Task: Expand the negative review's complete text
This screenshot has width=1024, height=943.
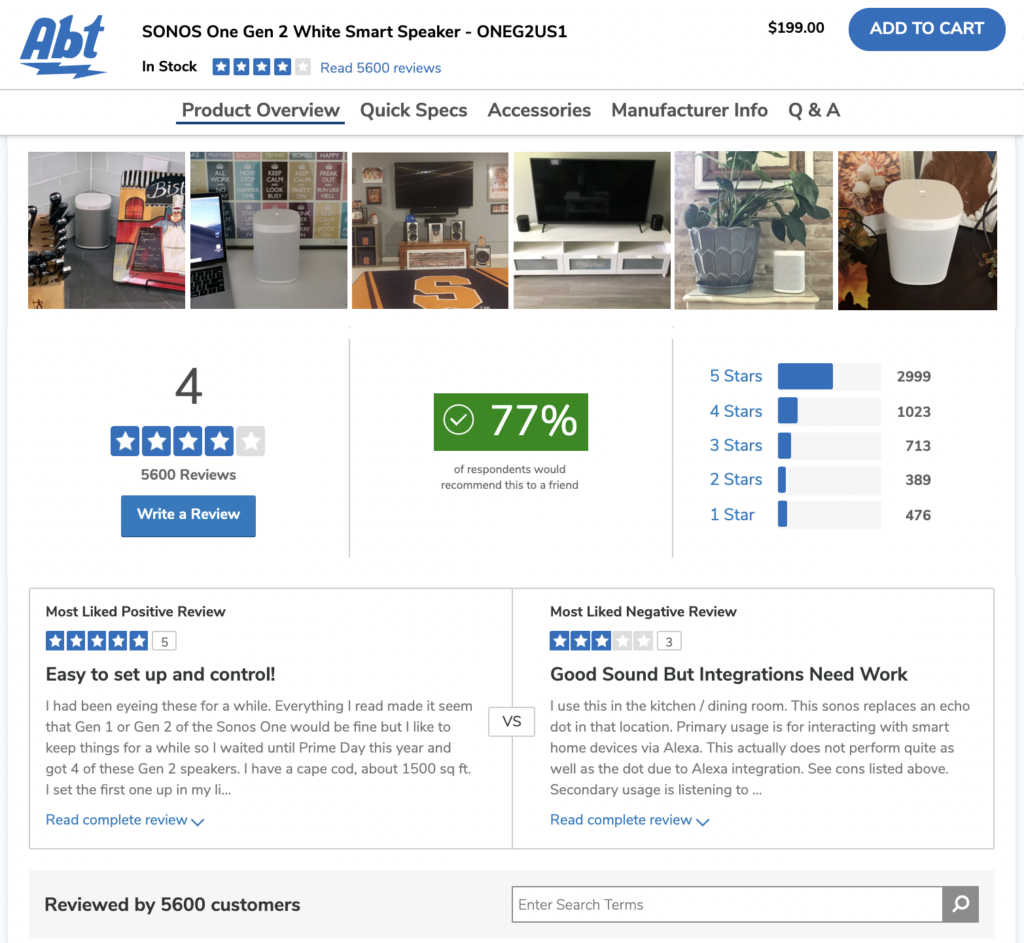Action: (629, 820)
